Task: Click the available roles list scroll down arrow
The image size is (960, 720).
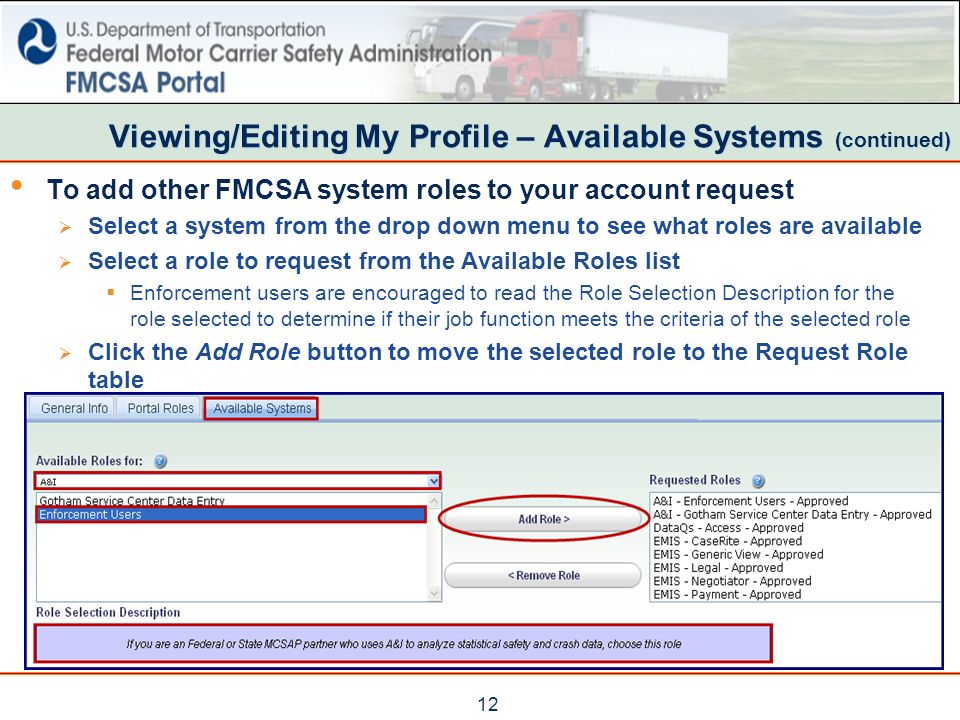Action: tap(435, 593)
